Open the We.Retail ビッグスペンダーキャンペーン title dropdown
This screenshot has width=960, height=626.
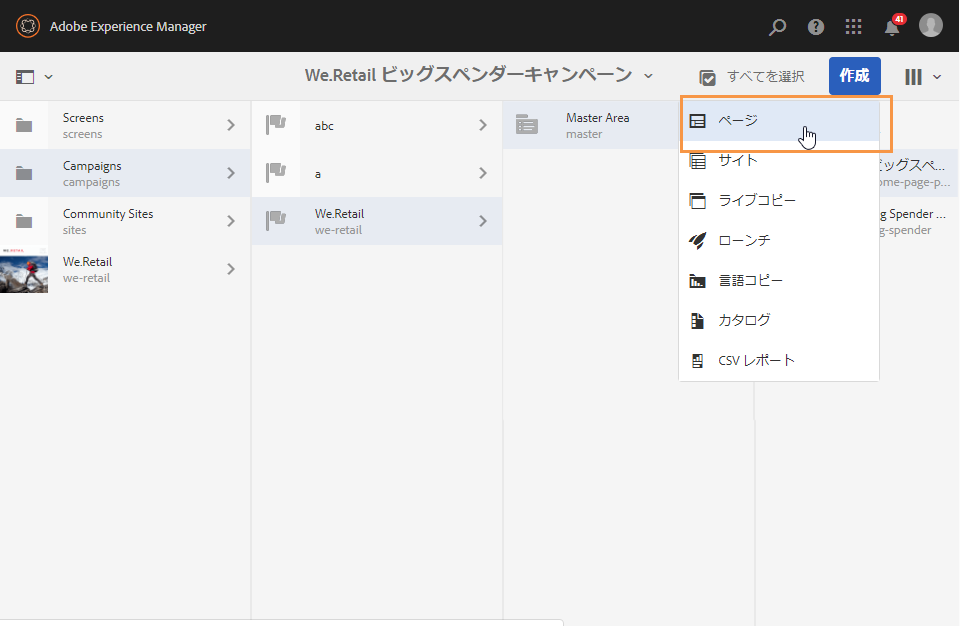pos(648,76)
